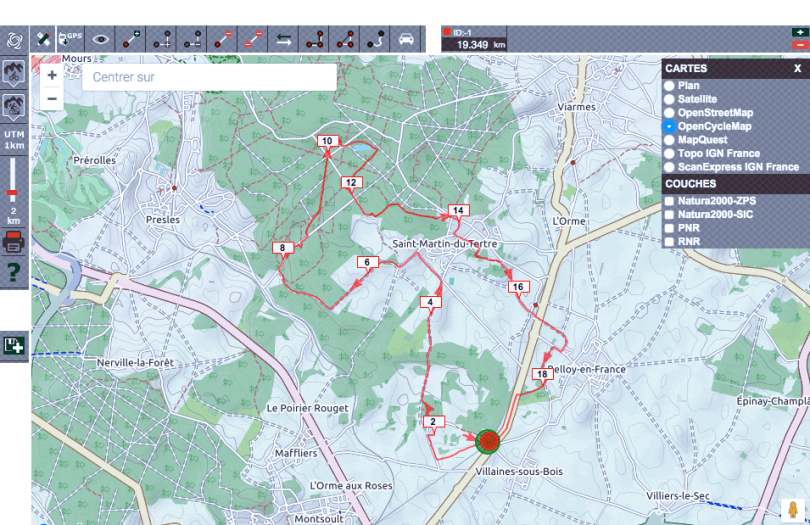Click the car routing mode icon
This screenshot has width=810, height=525.
(x=406, y=39)
